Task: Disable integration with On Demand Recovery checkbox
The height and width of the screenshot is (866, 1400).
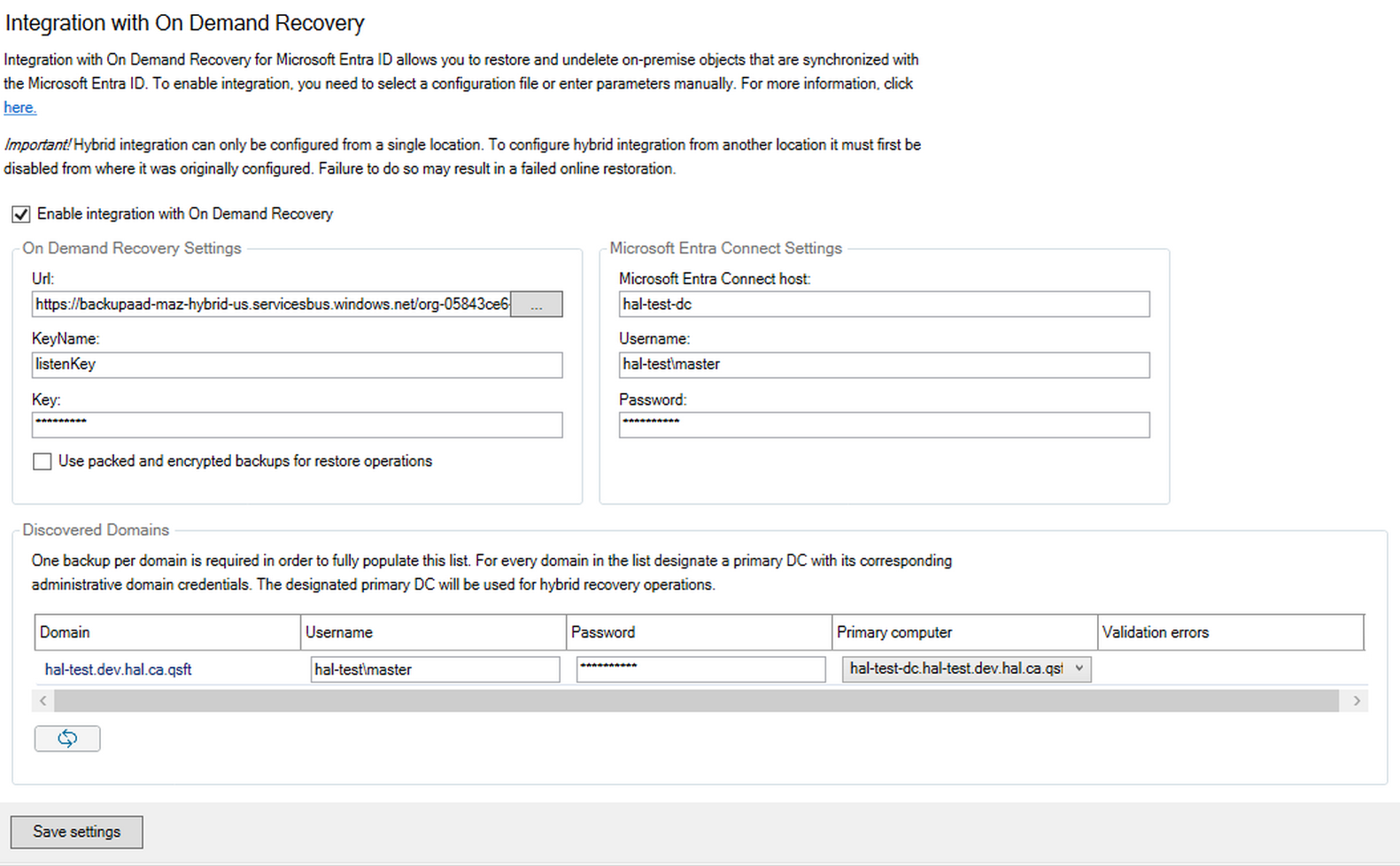Action: point(21,214)
